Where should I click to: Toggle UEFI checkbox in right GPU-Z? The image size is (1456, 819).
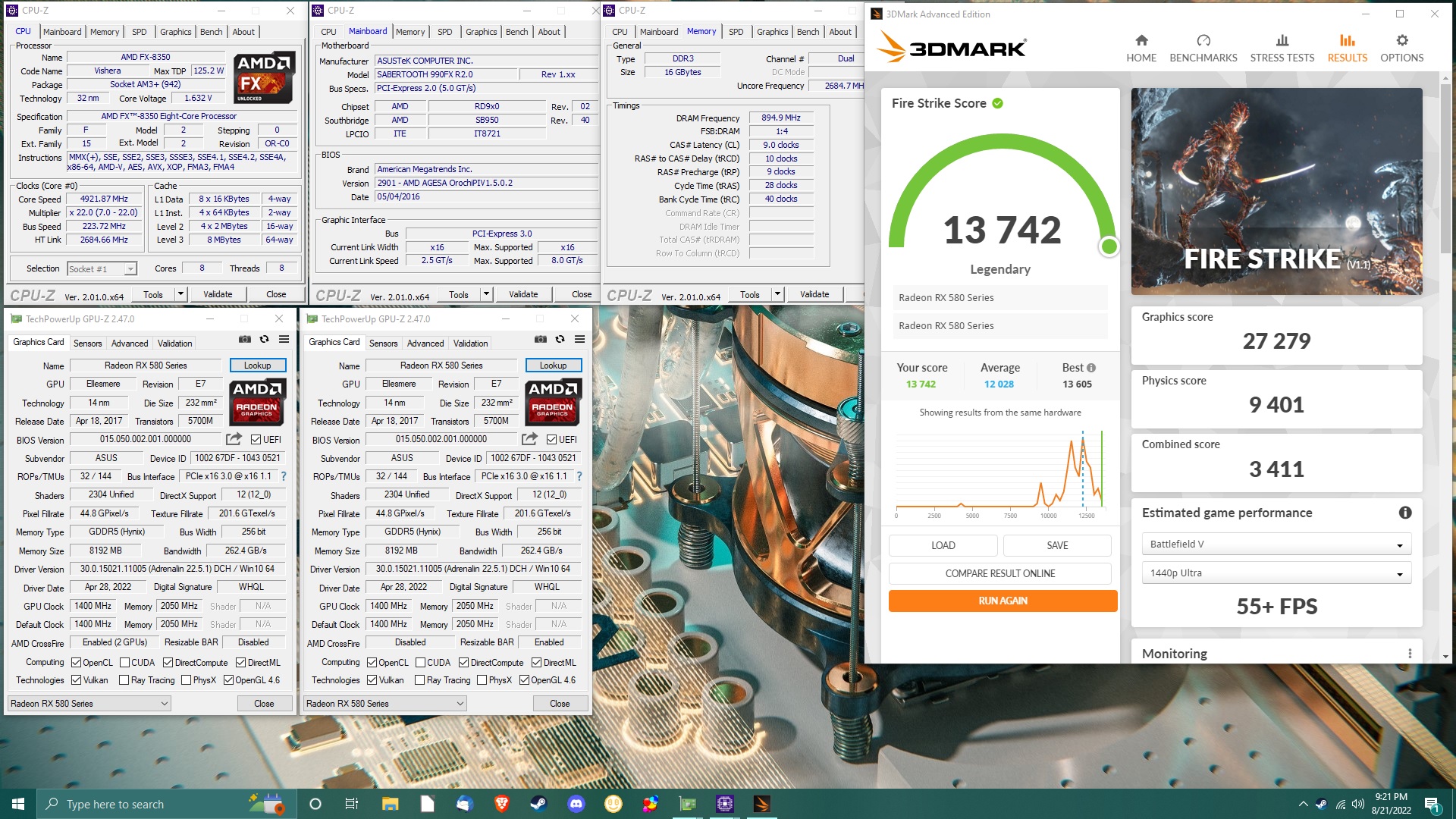[x=551, y=440]
